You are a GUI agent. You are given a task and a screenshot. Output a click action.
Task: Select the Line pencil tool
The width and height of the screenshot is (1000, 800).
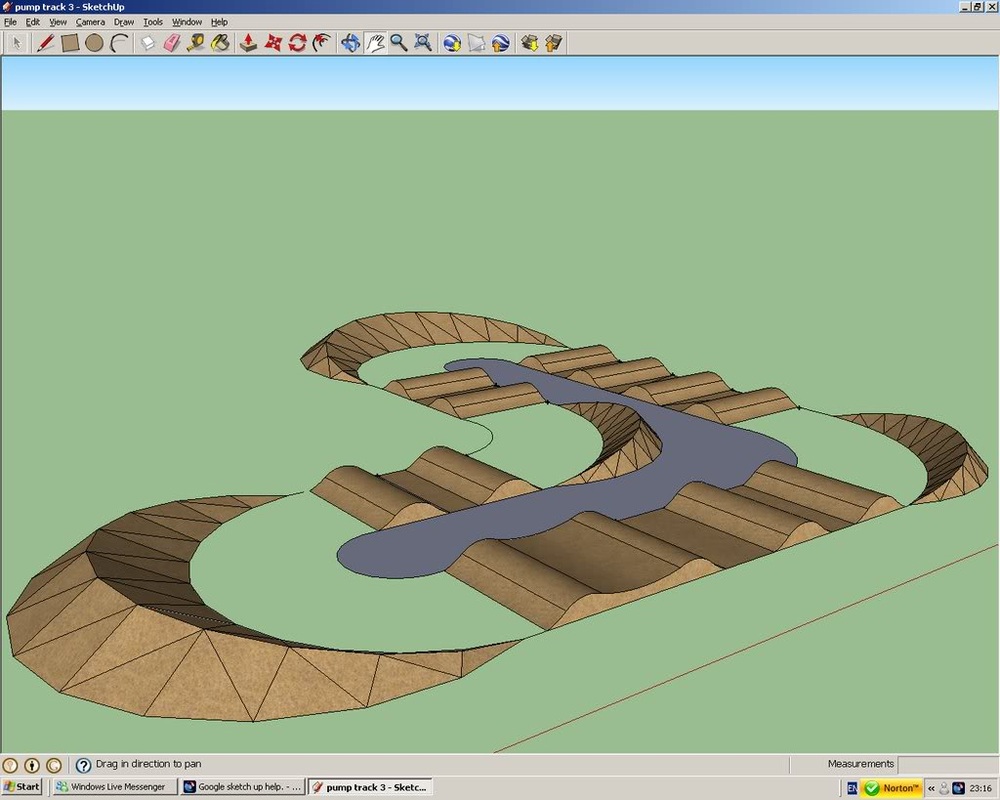(x=45, y=43)
